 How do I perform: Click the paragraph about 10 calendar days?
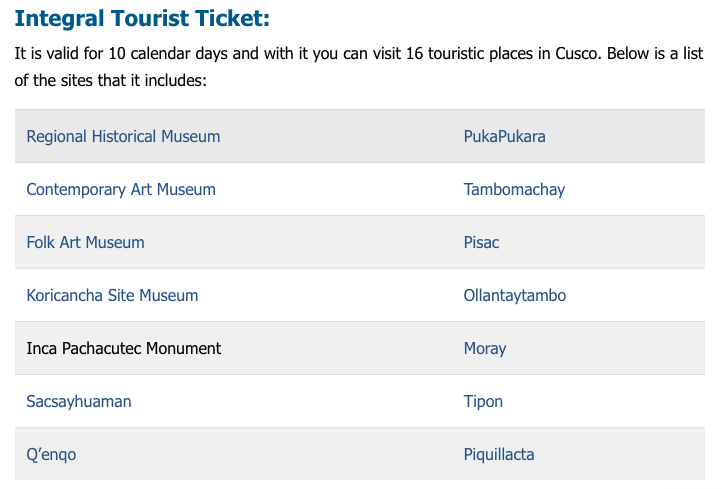(x=359, y=67)
